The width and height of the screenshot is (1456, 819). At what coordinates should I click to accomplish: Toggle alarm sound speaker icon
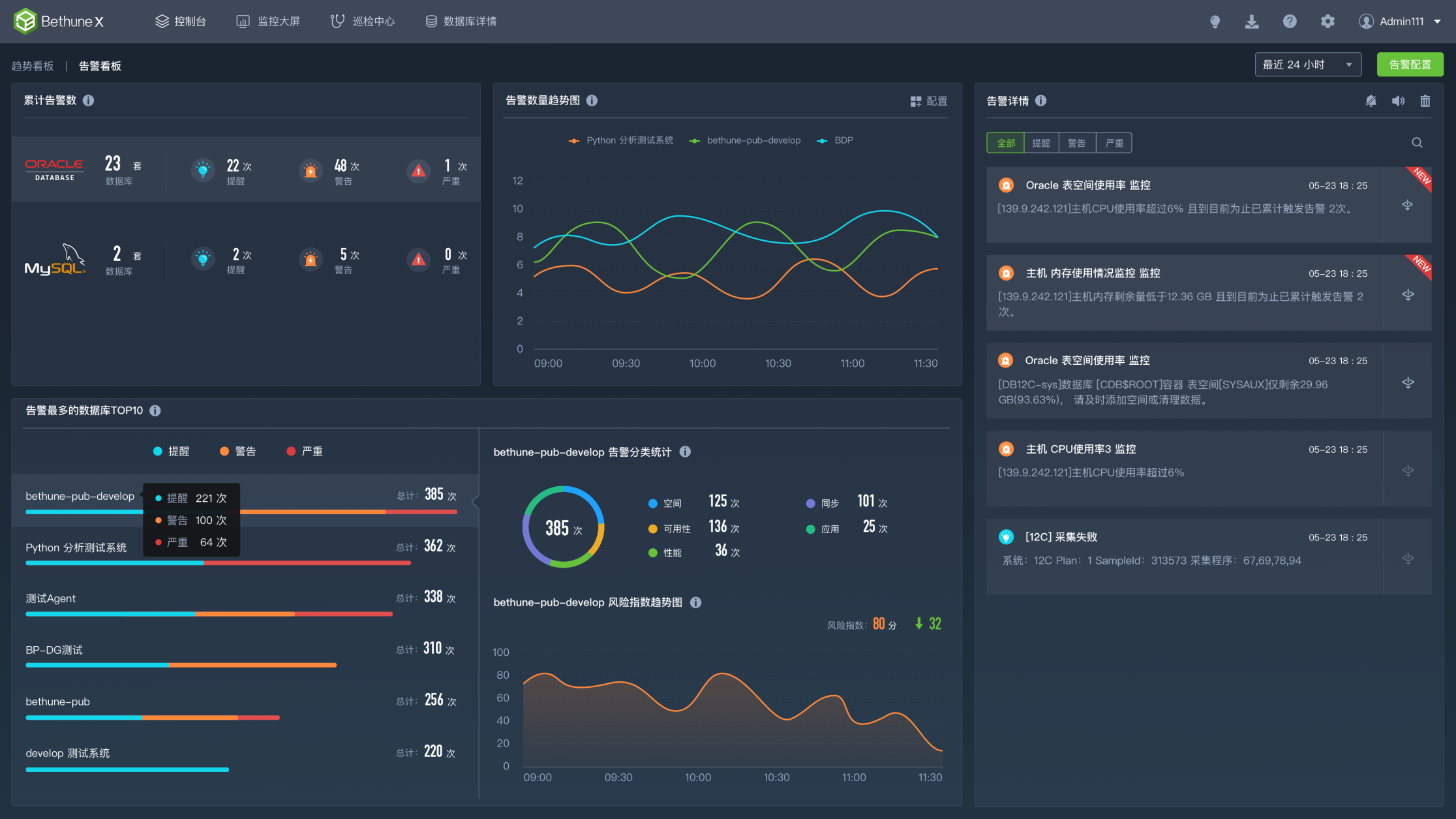(x=1398, y=101)
